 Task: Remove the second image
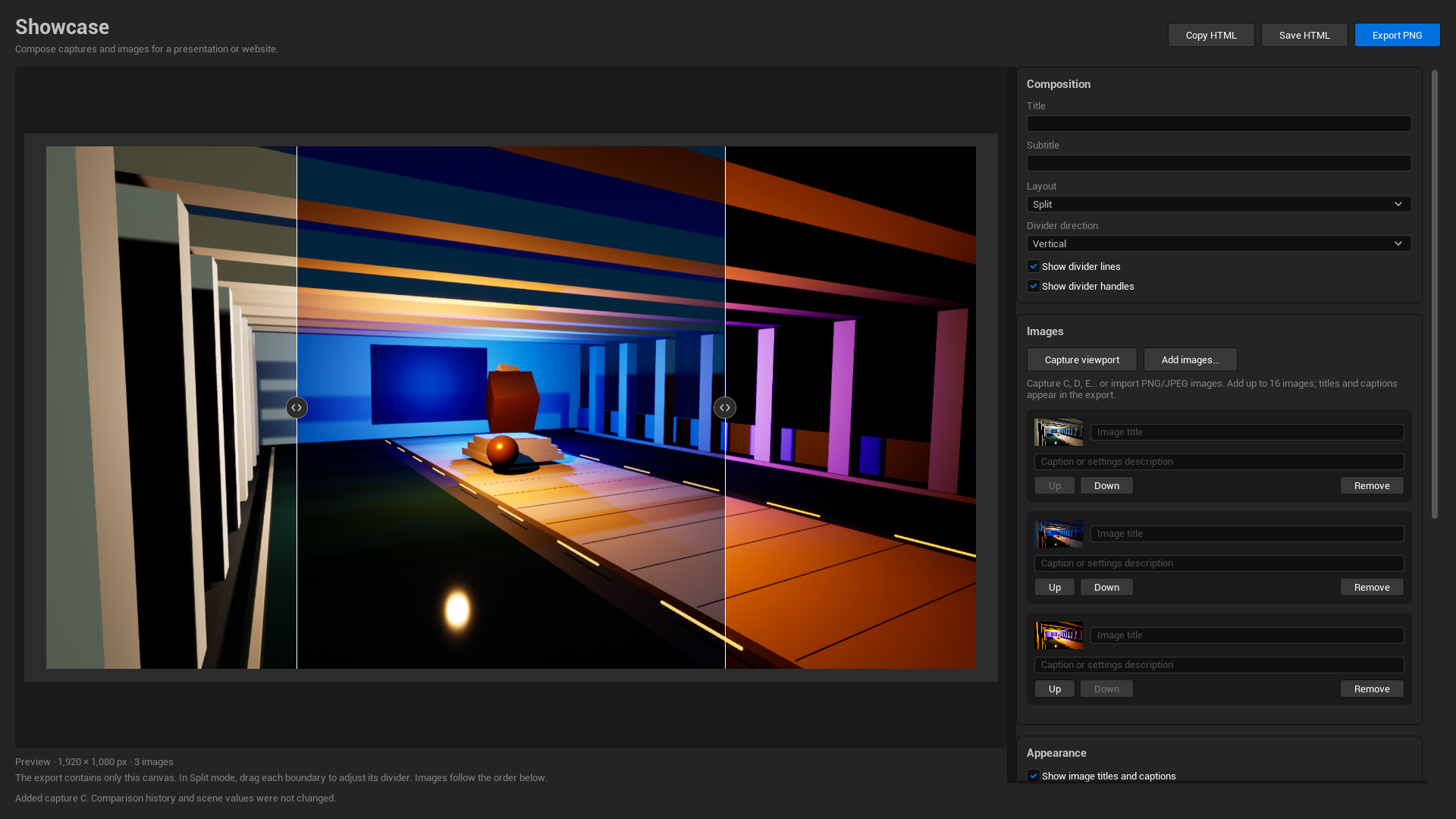click(1372, 587)
